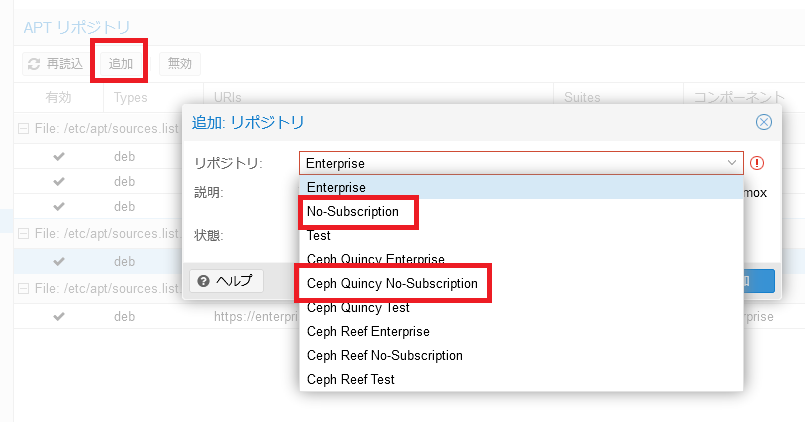Image resolution: width=805 pixels, height=422 pixels.
Task: Sort by the コンポーネント column header
Action: (x=744, y=98)
